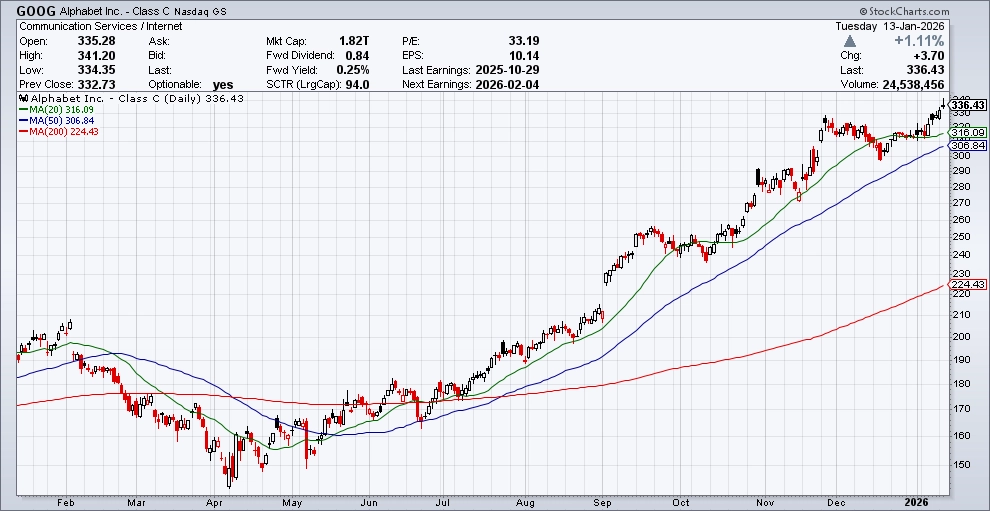990x511 pixels.
Task: Click the Mar label on the date axis
Action: (x=135, y=502)
